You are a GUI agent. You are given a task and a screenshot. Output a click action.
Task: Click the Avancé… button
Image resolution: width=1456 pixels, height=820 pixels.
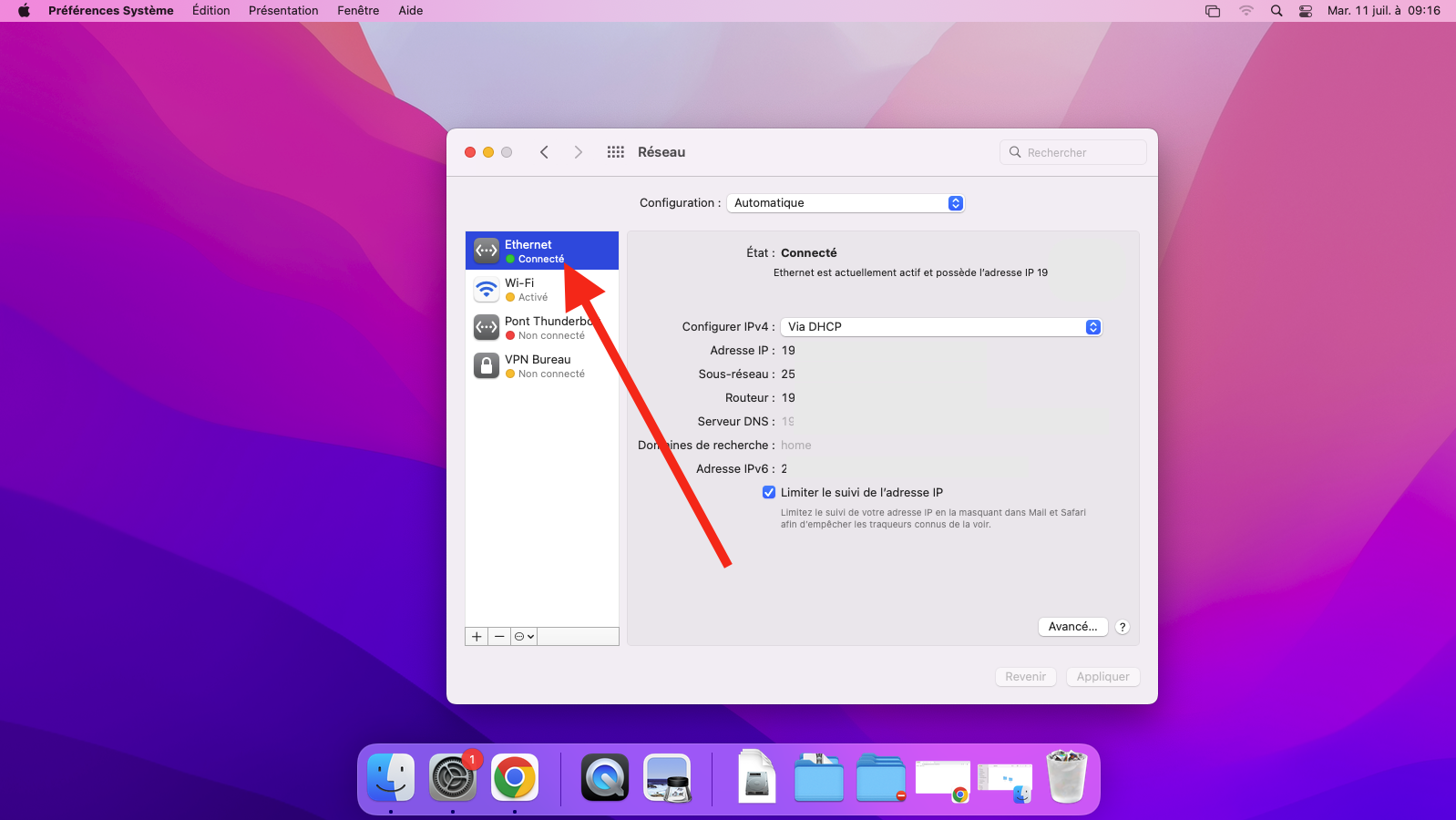coord(1072,627)
